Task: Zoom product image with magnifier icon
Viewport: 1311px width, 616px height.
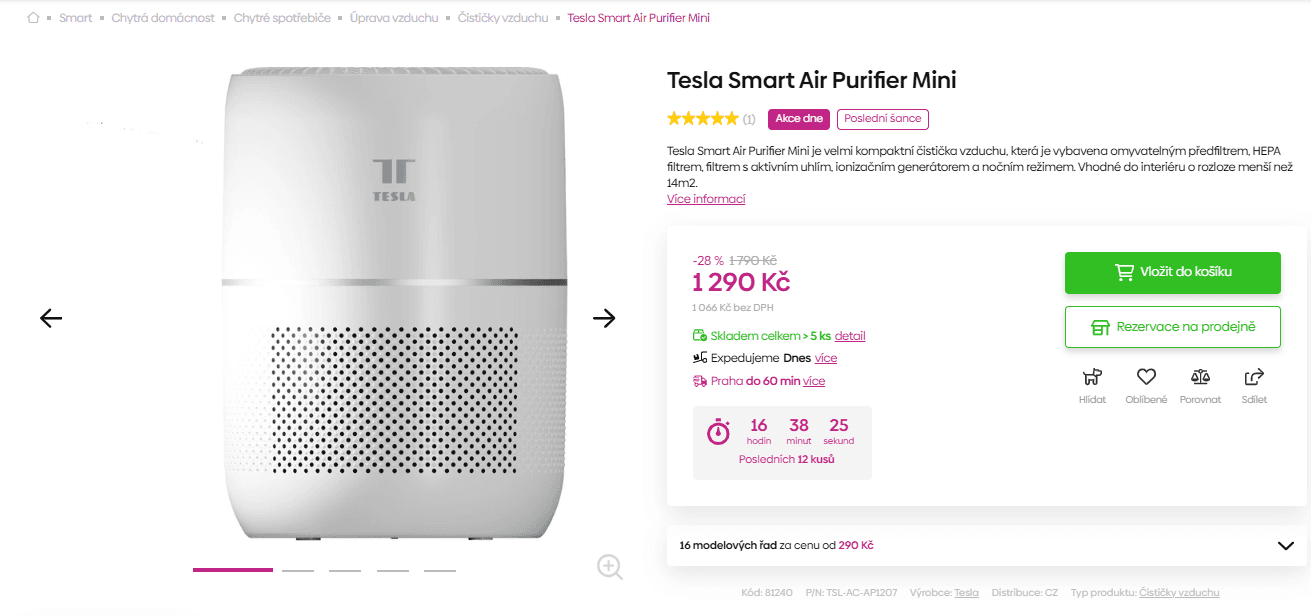Action: (610, 566)
